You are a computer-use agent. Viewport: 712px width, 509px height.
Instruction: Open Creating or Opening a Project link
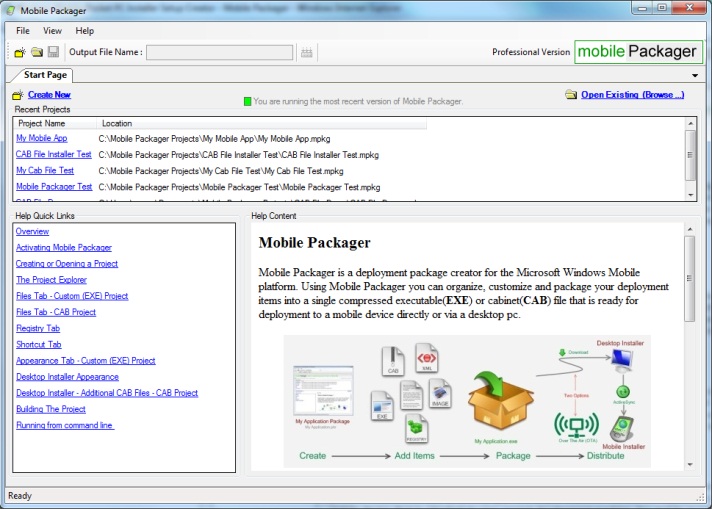[x=67, y=263]
